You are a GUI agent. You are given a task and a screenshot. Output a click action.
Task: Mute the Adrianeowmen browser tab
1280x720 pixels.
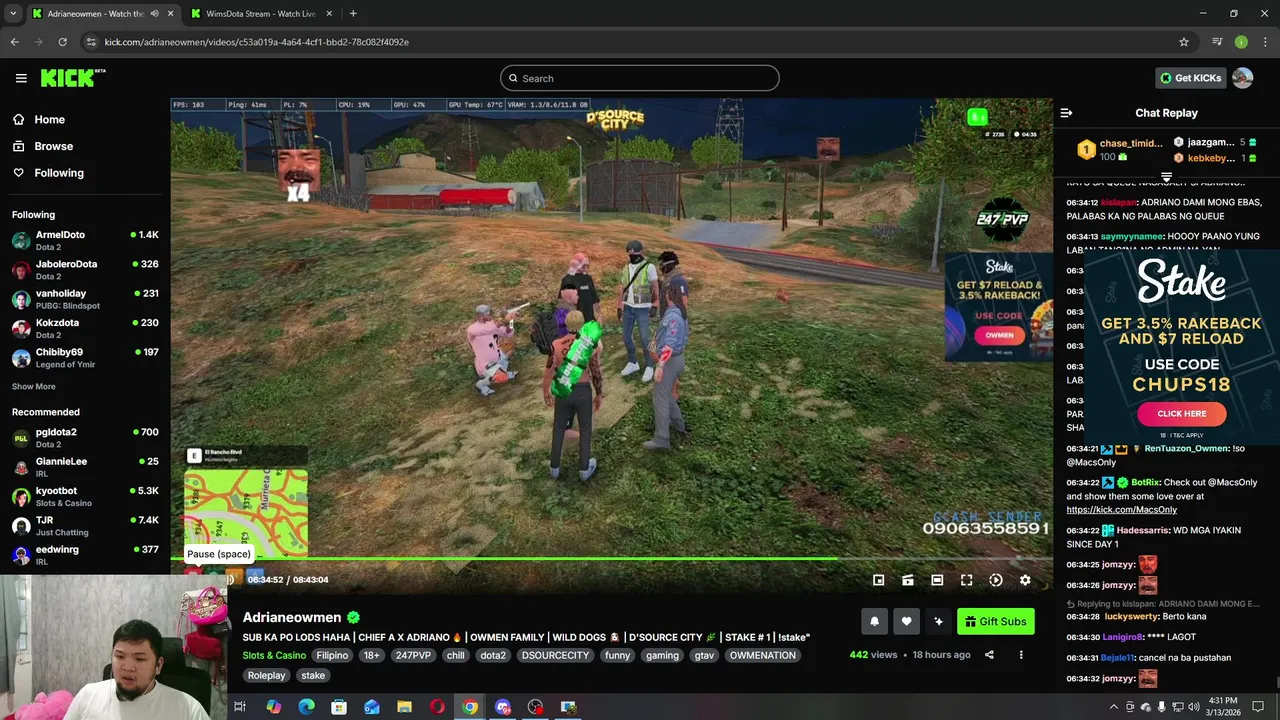[x=155, y=14]
